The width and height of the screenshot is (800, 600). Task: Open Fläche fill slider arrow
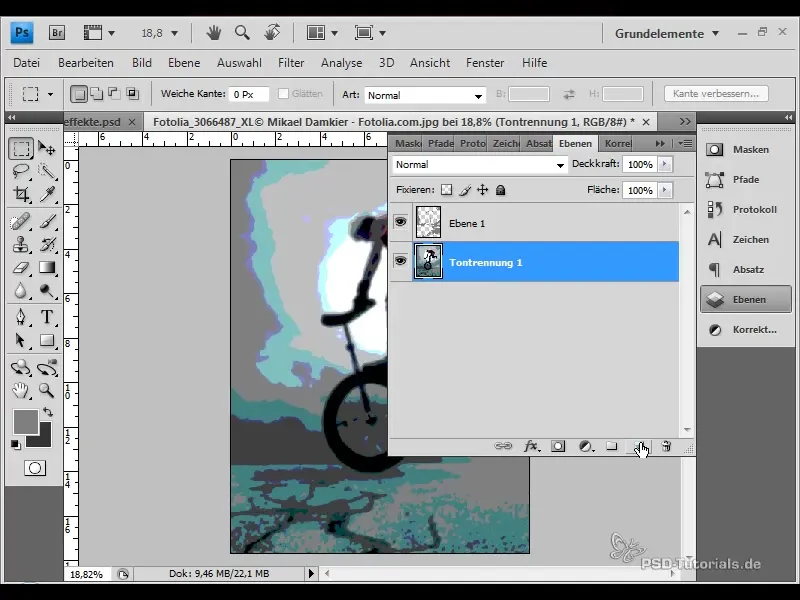(664, 190)
